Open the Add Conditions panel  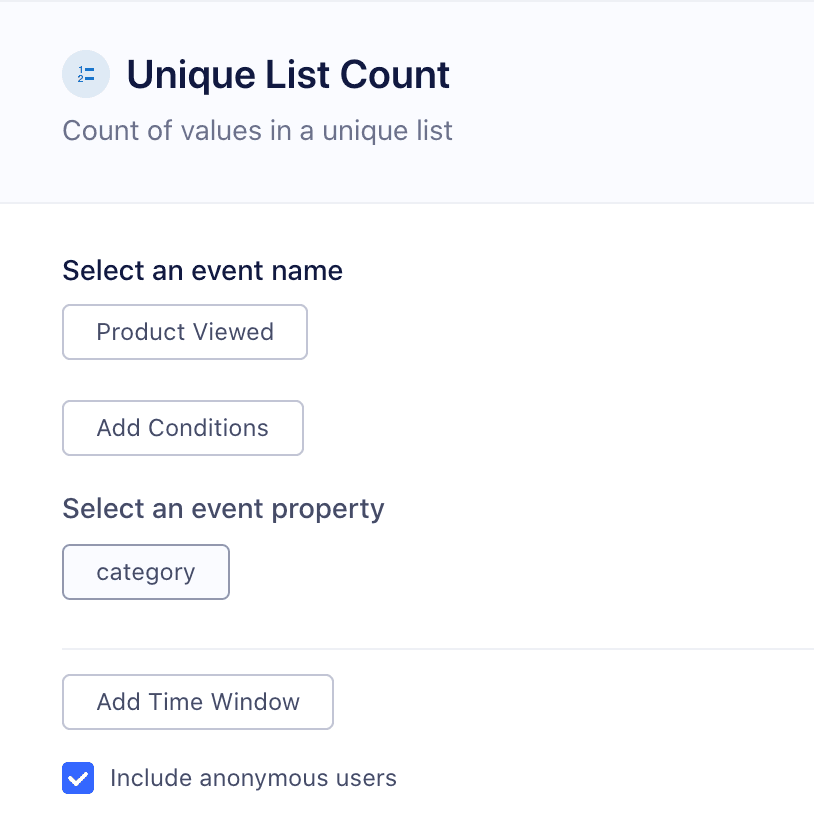click(182, 428)
